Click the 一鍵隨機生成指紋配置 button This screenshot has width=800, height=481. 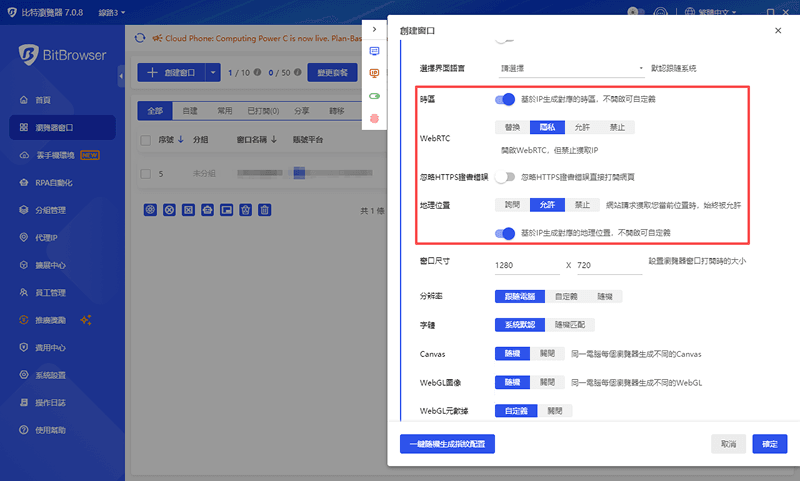pos(447,443)
